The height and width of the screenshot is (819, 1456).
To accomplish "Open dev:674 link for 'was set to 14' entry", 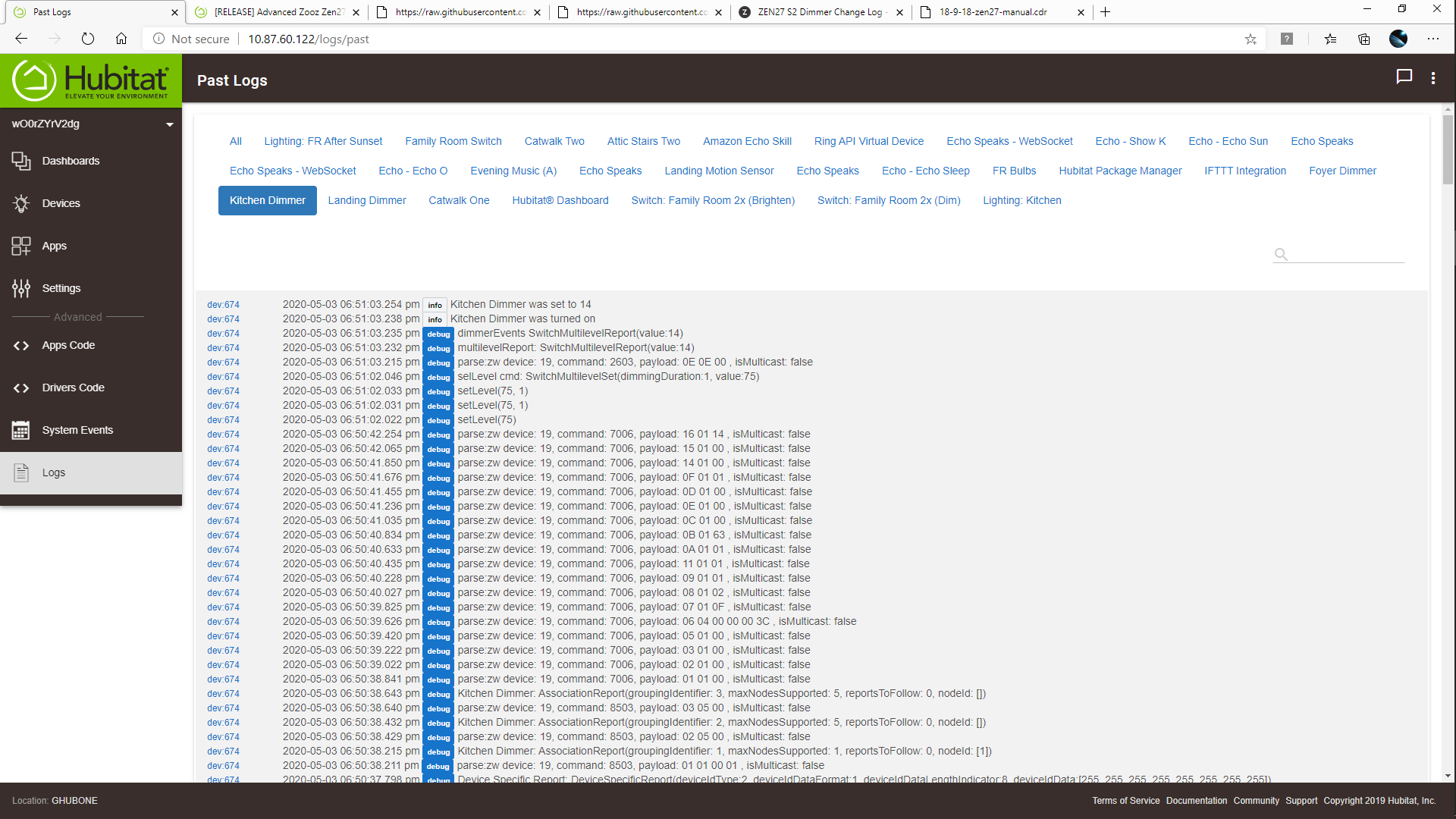I will 223,305.
